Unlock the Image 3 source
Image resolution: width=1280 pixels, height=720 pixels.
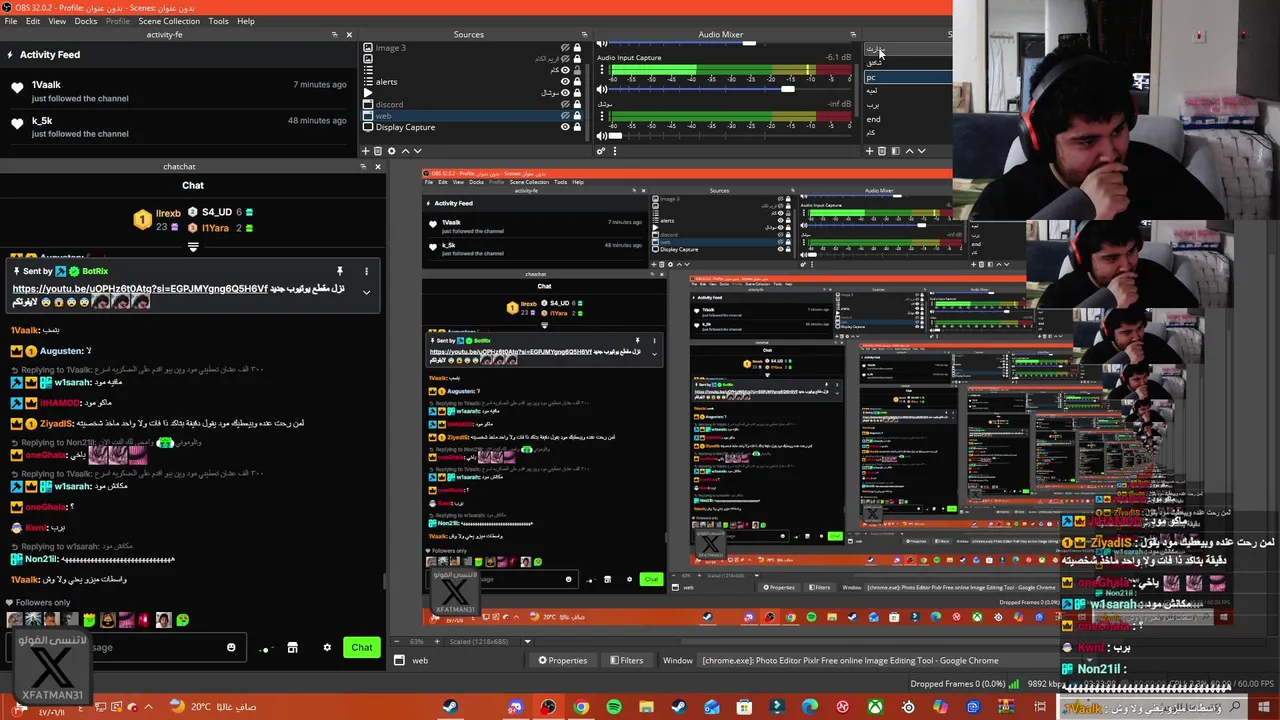click(x=577, y=48)
